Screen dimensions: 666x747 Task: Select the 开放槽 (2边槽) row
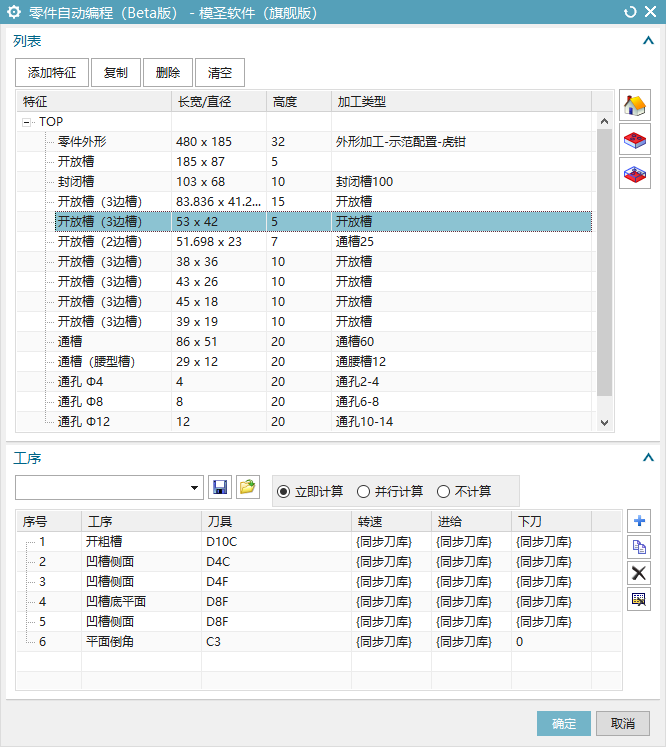coord(306,242)
